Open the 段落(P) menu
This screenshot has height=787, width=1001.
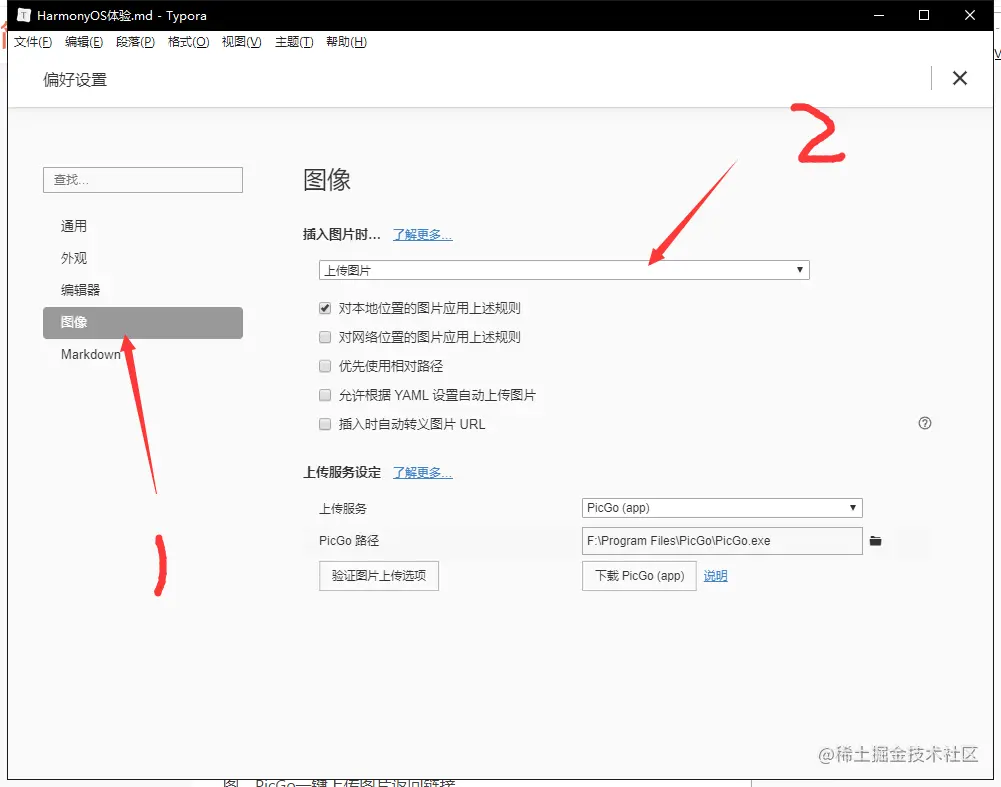135,42
